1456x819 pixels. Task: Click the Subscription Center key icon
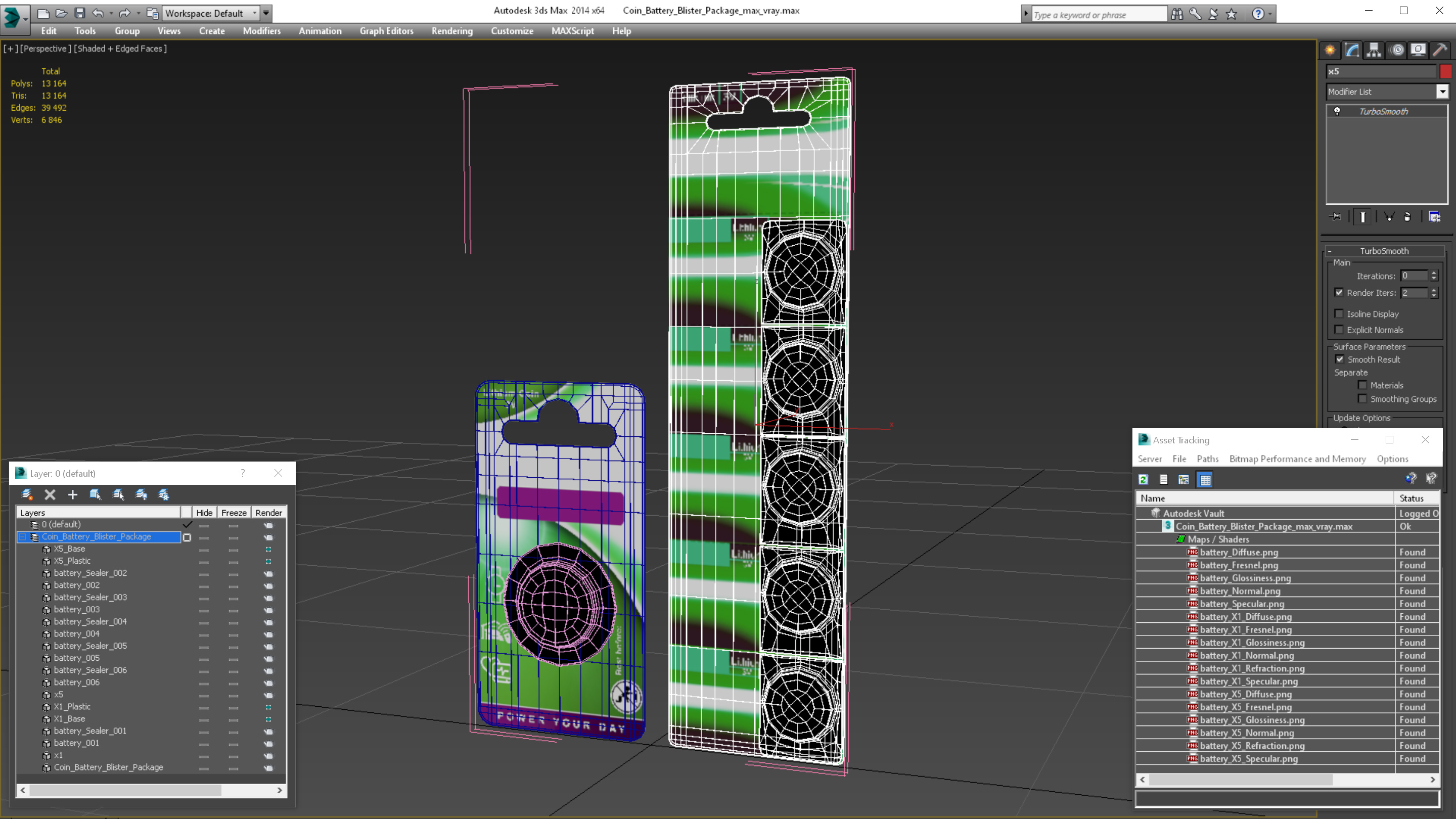(x=1195, y=14)
